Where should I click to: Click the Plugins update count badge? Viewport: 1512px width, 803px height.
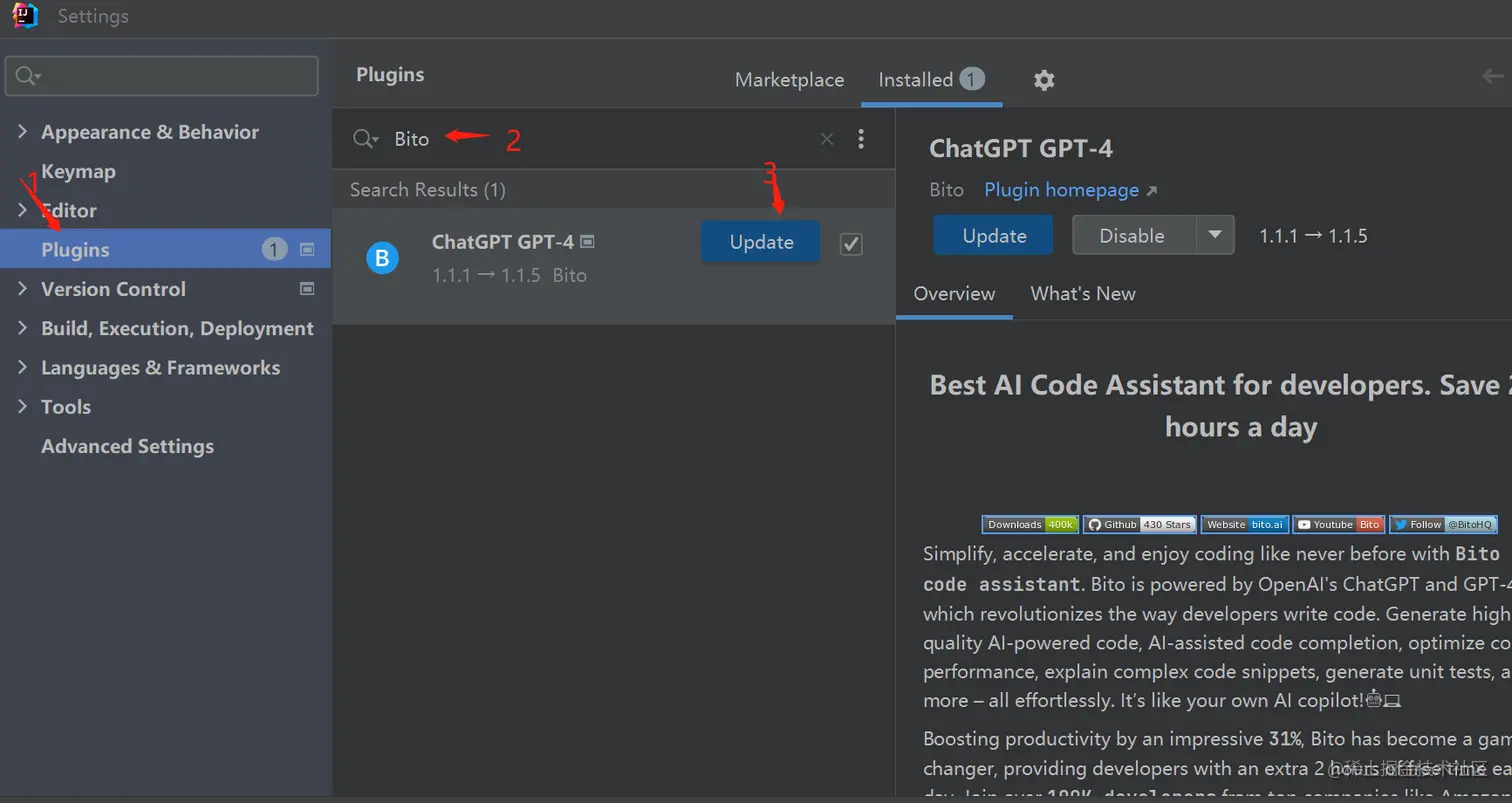click(275, 249)
